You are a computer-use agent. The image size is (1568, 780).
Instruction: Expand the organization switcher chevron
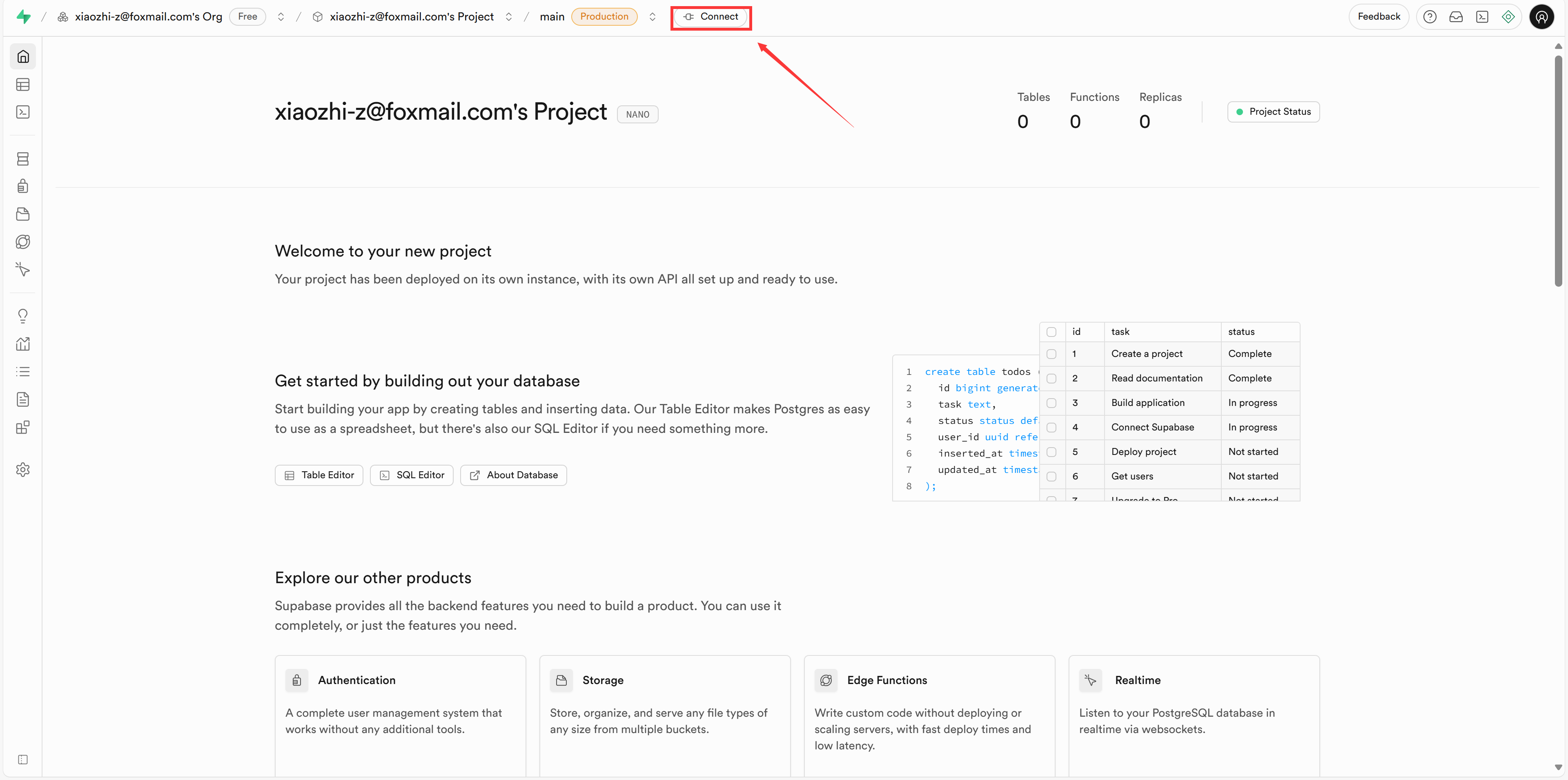[281, 16]
